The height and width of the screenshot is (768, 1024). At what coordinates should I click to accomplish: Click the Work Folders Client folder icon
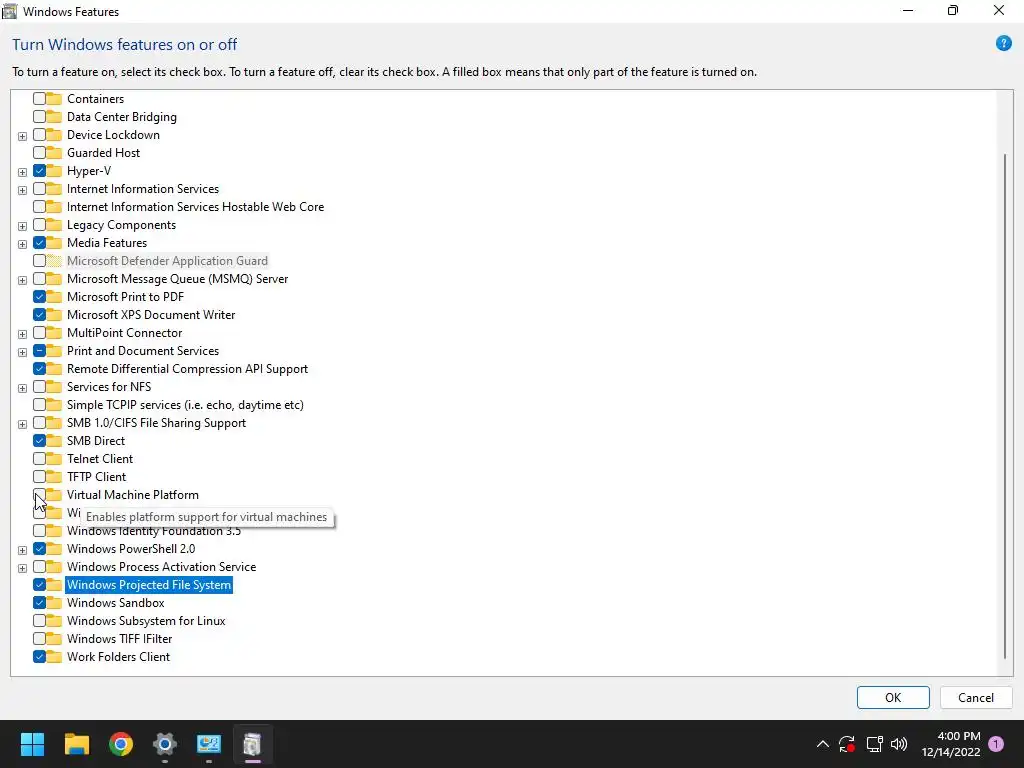tap(54, 657)
